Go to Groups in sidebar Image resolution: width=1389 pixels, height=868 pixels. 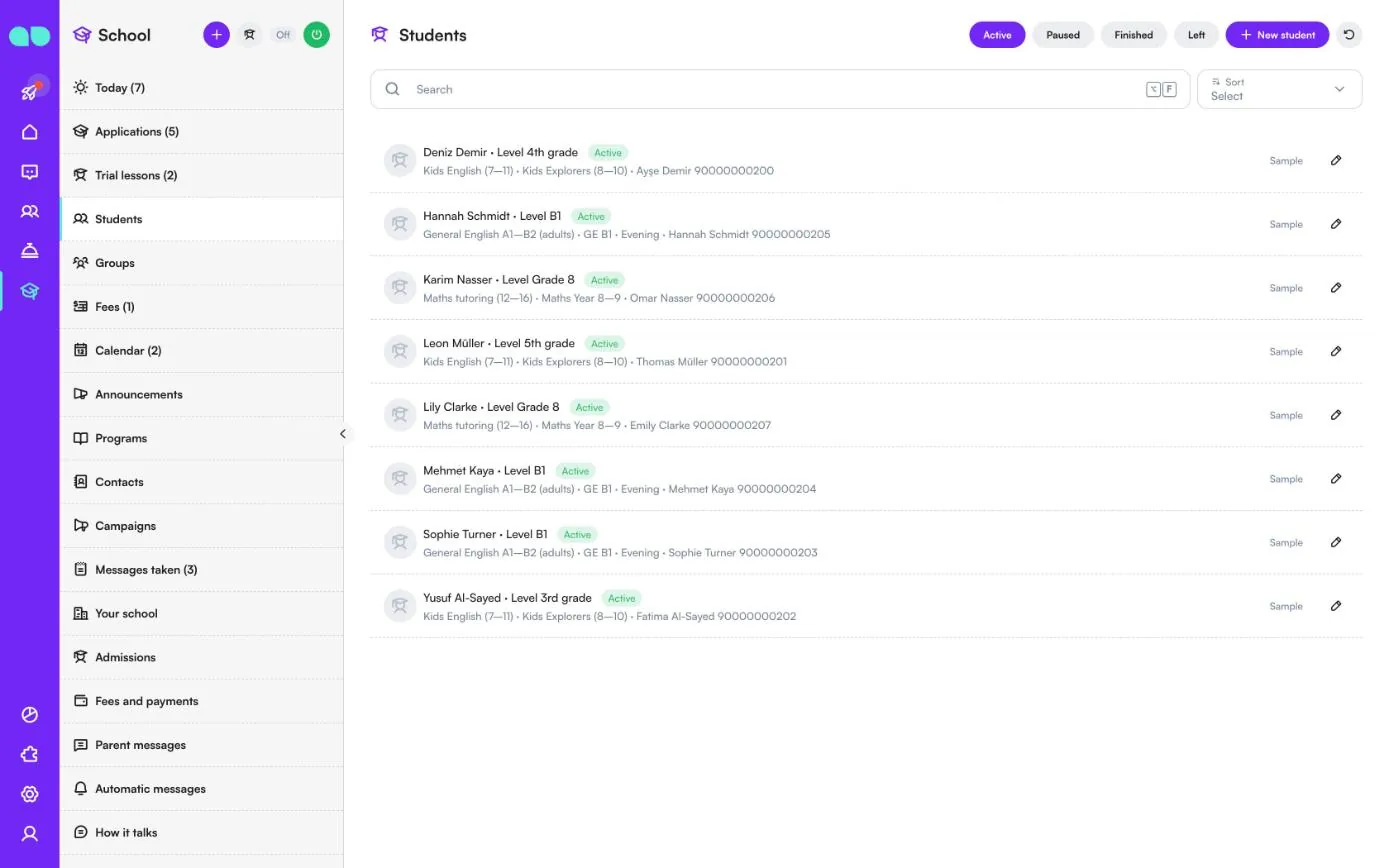[x=201, y=263]
